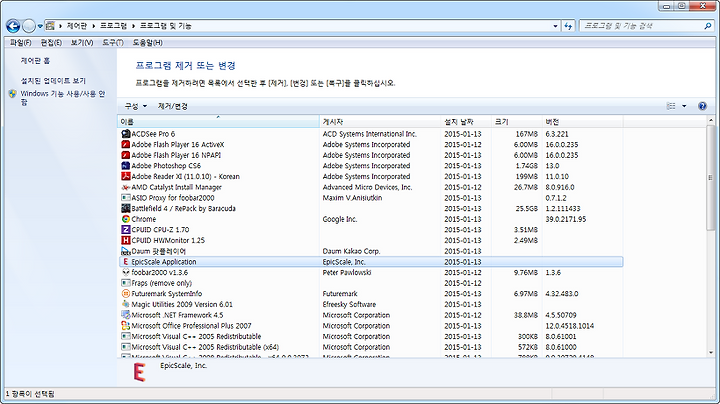This screenshot has width=720, height=404.
Task: Sort by the 크기 column header
Action: [x=517, y=122]
